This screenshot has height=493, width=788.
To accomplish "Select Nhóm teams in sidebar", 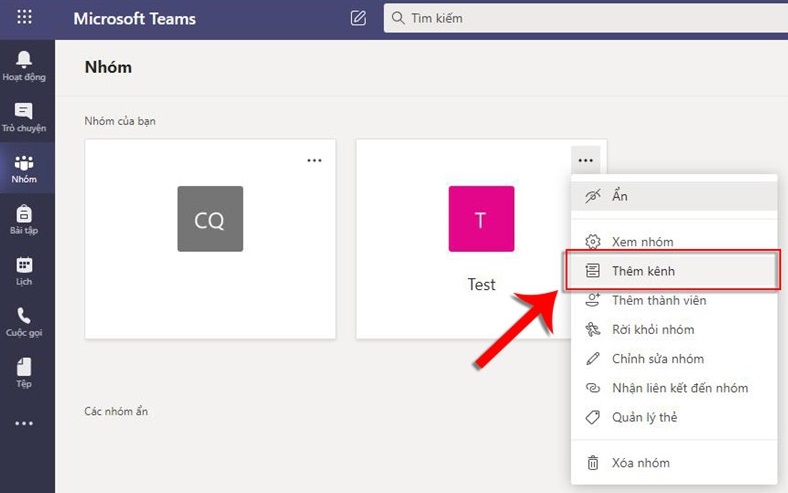I will tap(24, 168).
